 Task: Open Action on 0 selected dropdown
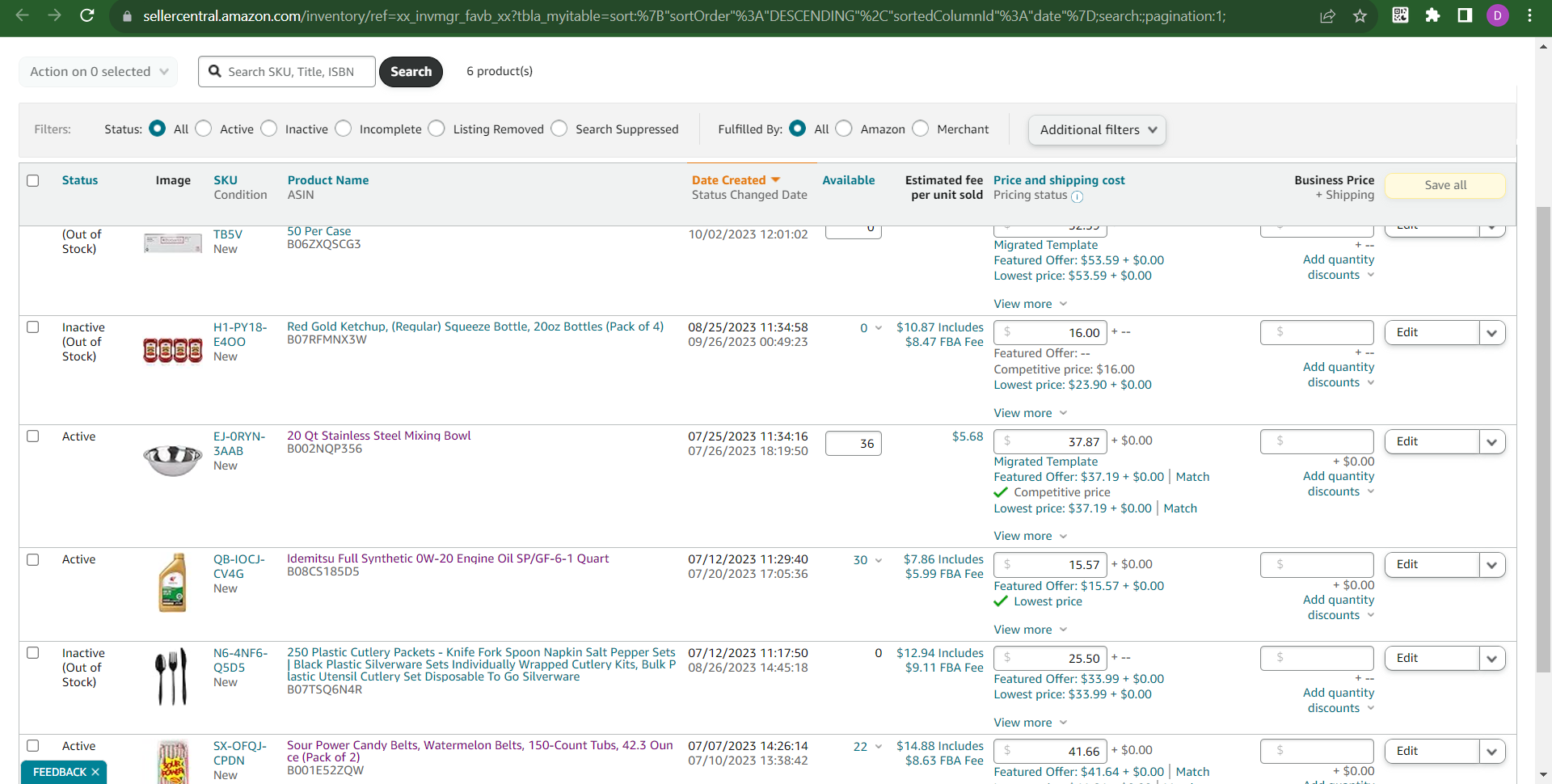99,71
